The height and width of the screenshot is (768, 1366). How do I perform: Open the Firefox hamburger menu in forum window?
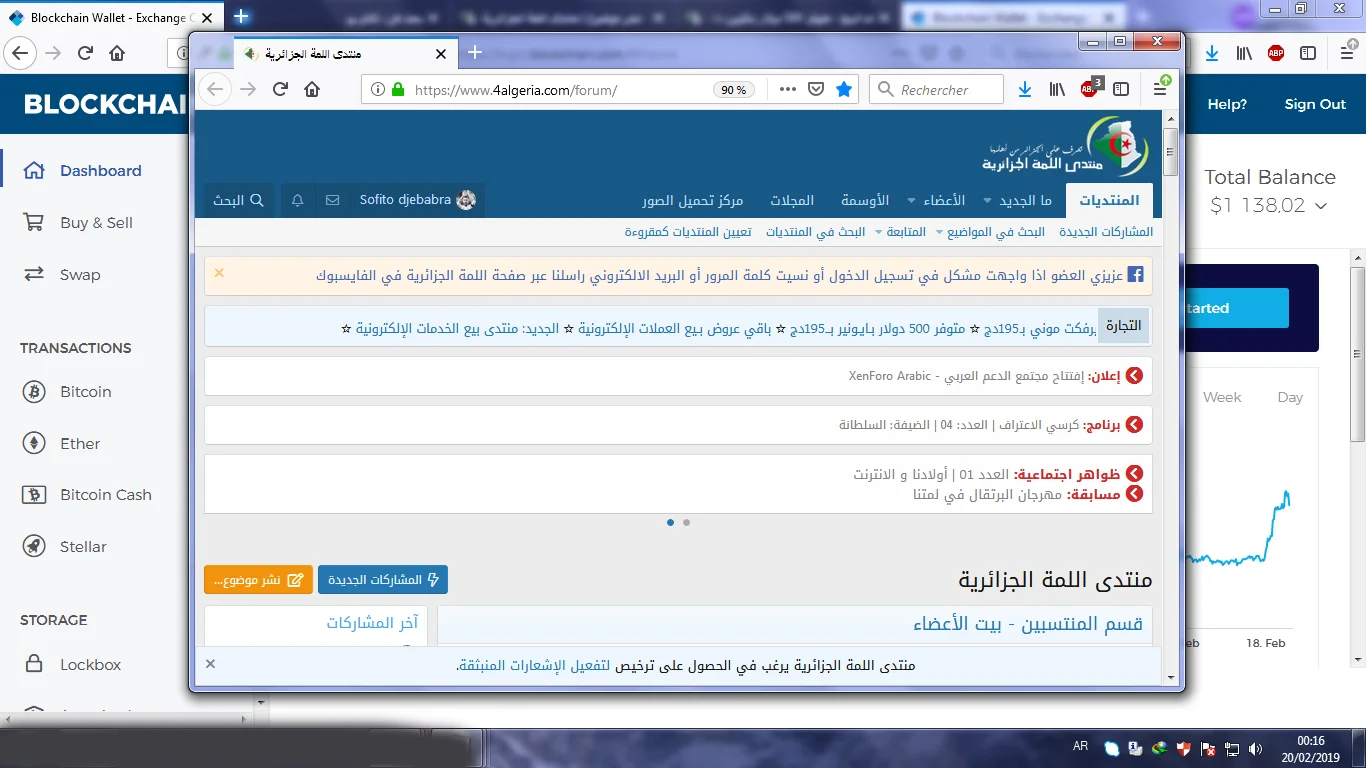(x=1160, y=90)
